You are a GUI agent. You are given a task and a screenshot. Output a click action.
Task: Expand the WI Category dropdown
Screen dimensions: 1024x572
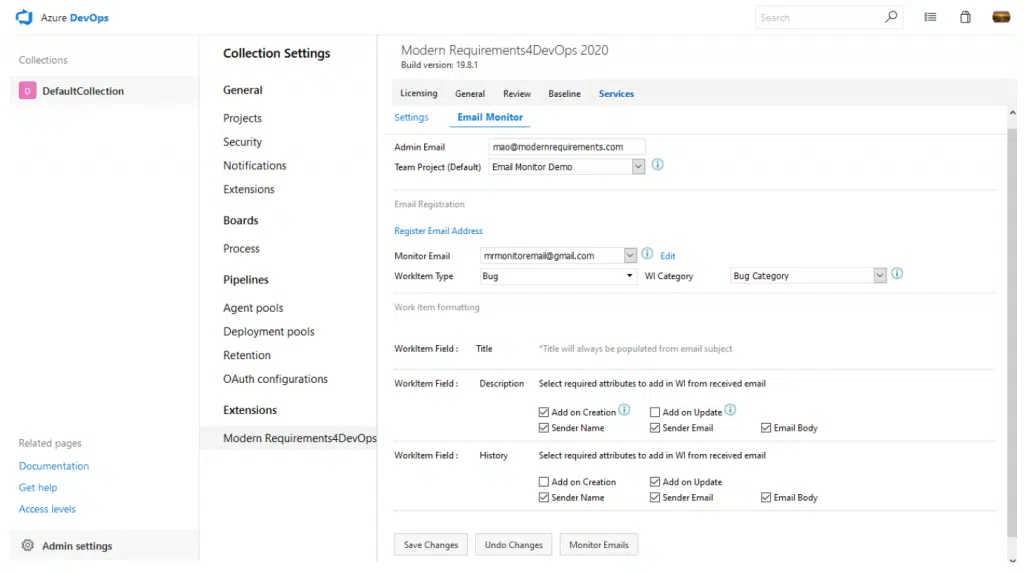pos(879,276)
